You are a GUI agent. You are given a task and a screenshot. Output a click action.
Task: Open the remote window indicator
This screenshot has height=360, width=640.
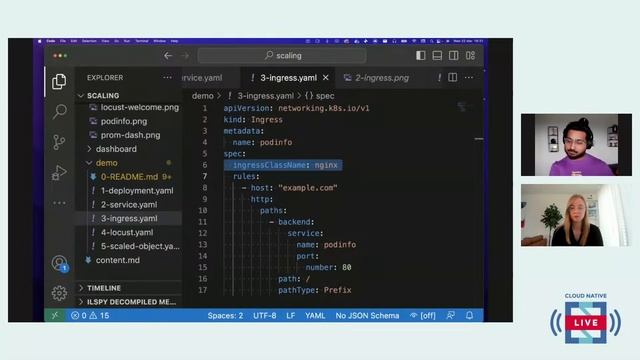click(x=54, y=315)
